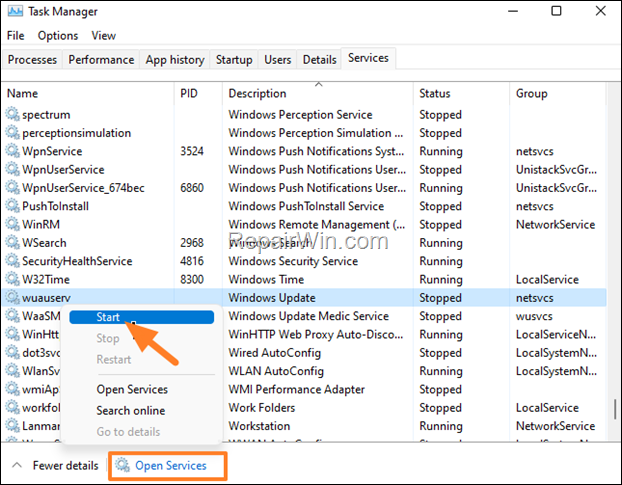Select the WSearch service name
622x485 pixels.
coord(44,243)
